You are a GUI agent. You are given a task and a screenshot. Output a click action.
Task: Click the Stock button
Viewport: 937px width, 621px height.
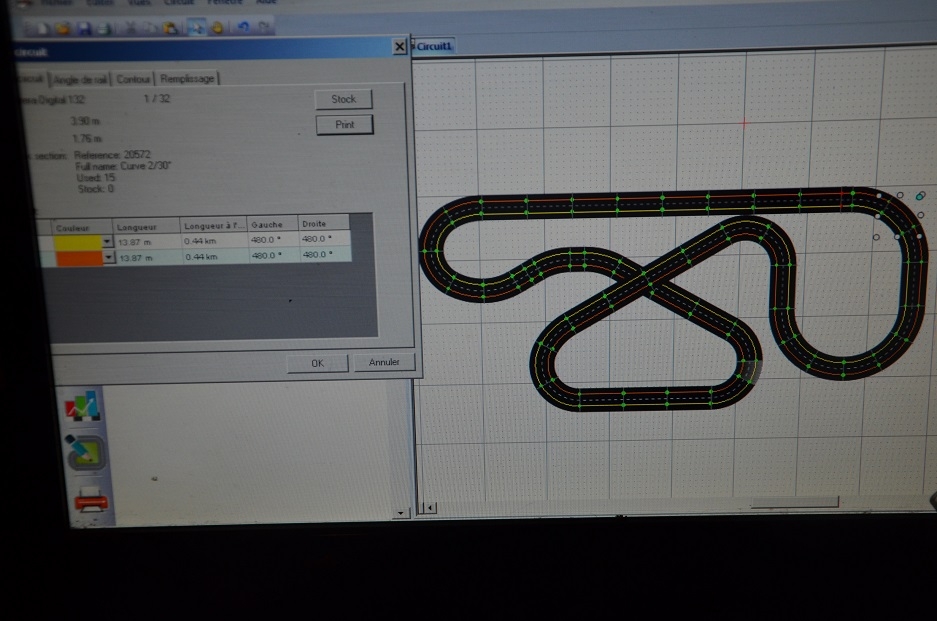pos(344,99)
